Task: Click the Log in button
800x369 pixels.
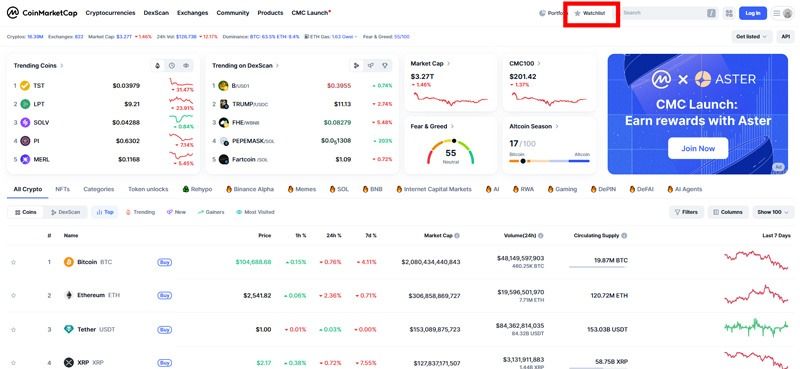Action: click(753, 13)
